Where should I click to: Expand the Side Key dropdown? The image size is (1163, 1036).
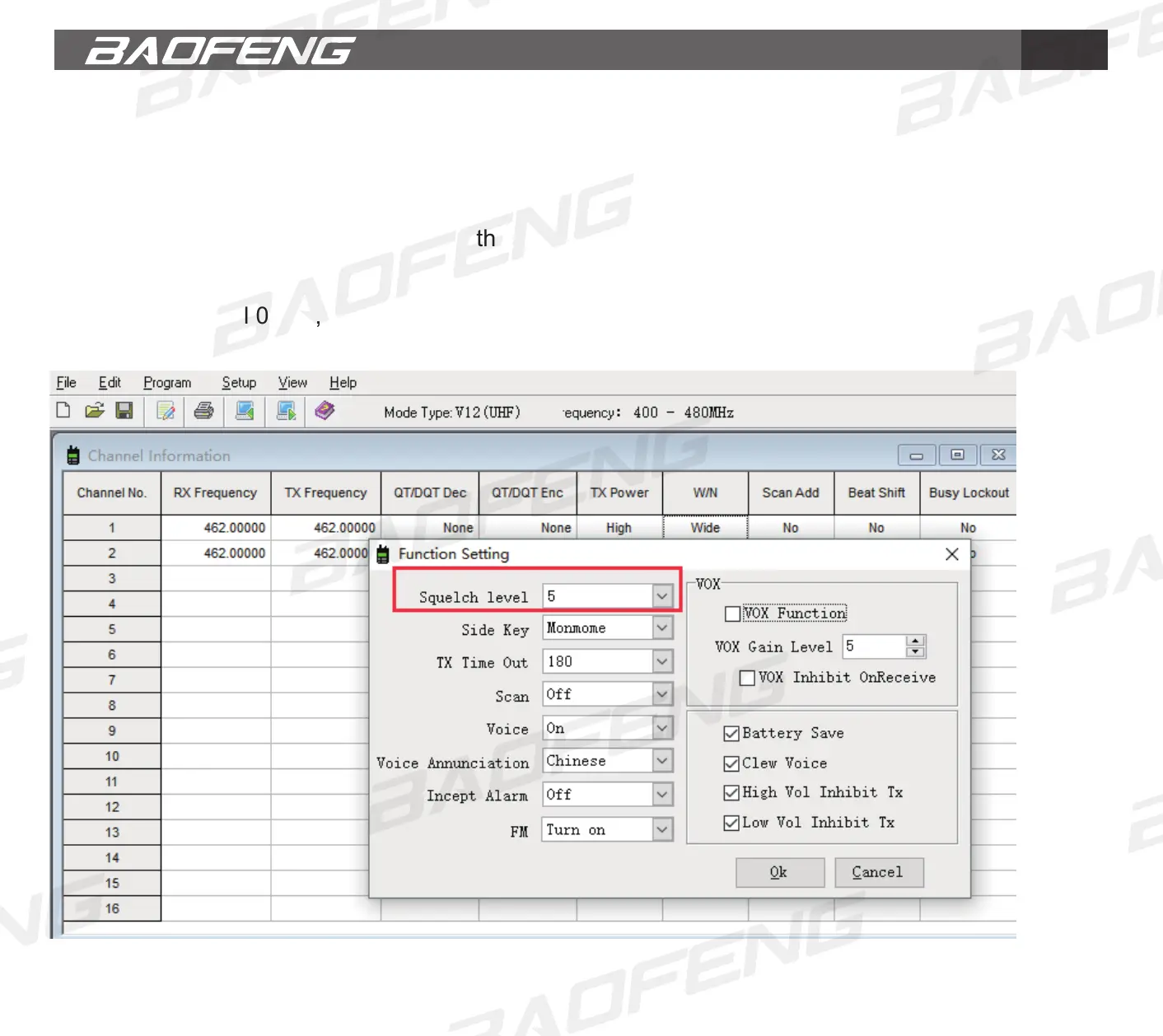pos(662,628)
